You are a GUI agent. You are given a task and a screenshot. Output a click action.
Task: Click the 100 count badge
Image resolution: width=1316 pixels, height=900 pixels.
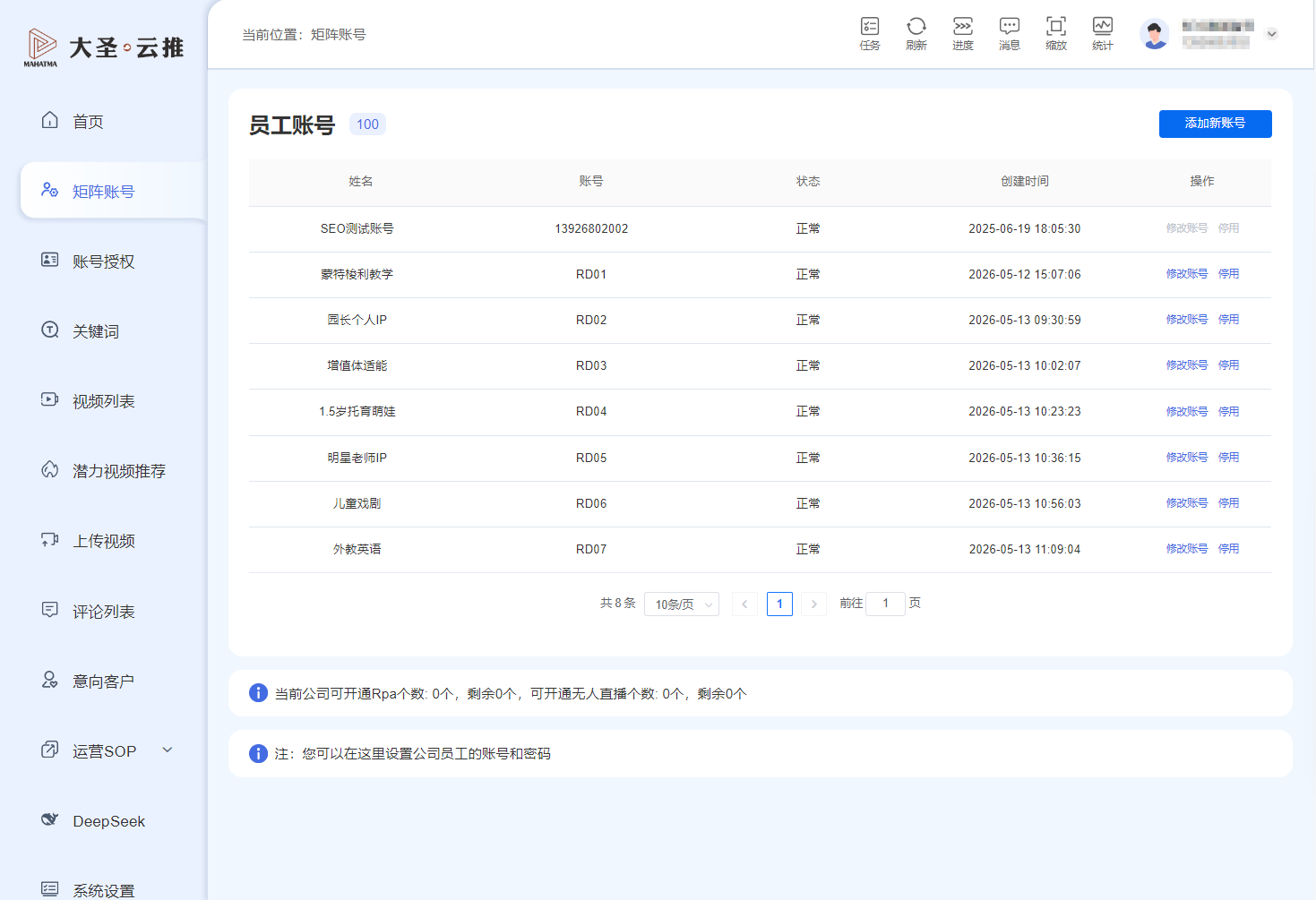coord(367,124)
